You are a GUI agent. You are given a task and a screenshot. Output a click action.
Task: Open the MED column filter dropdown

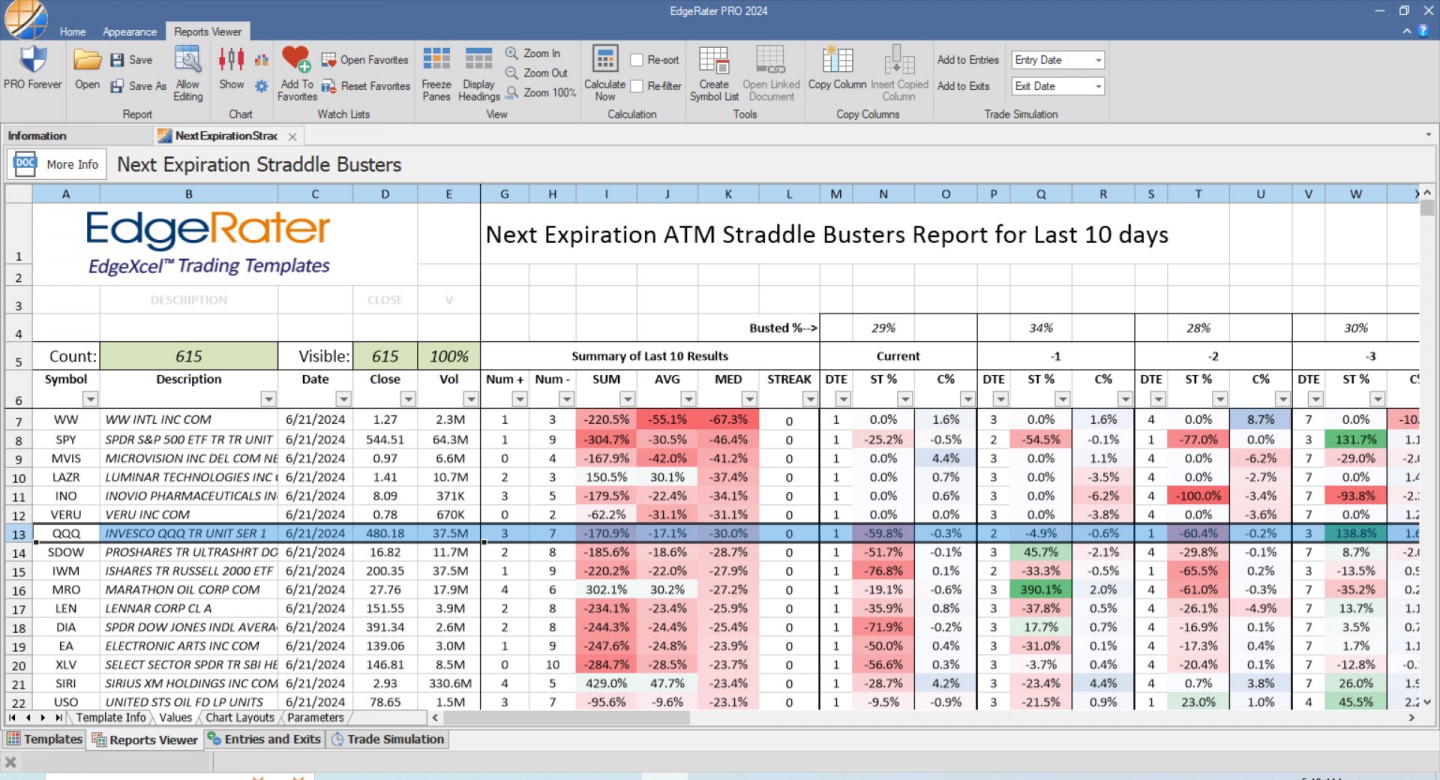click(x=748, y=399)
